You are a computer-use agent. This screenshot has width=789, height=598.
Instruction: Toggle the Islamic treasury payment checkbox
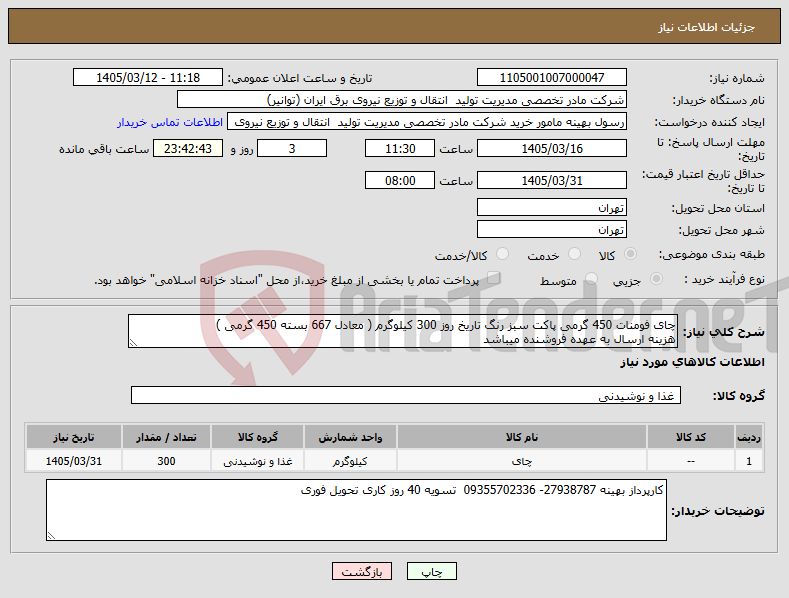(x=494, y=278)
